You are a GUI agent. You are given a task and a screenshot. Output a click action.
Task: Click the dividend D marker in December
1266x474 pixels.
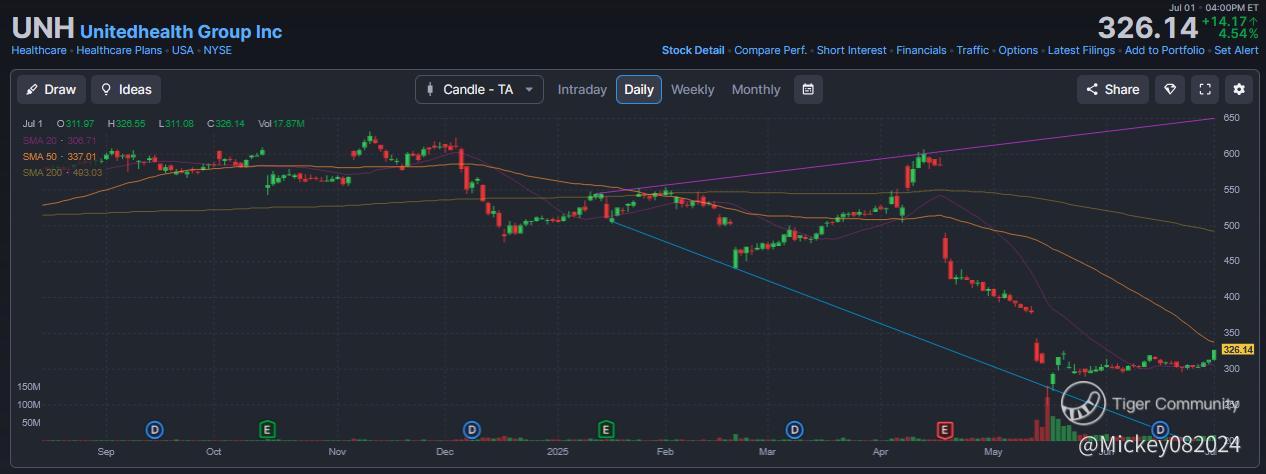(472, 429)
